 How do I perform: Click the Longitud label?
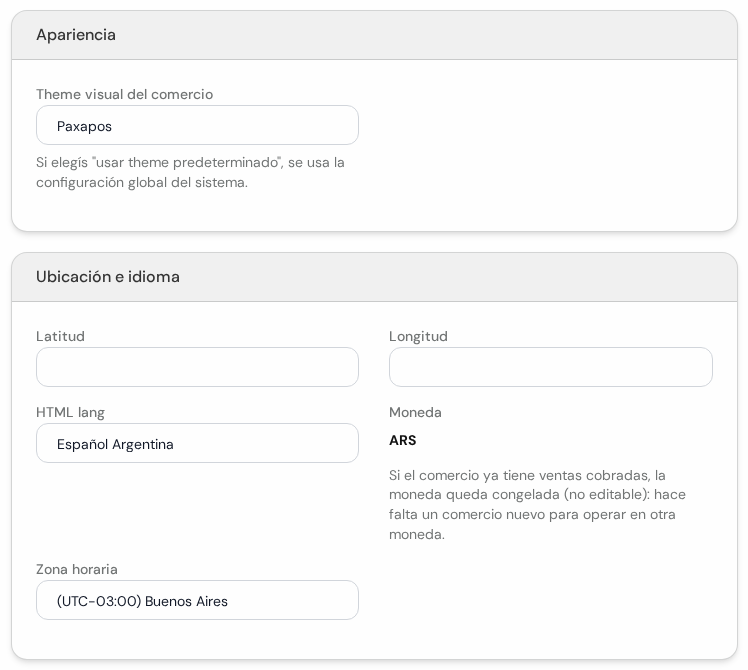pyautogui.click(x=418, y=336)
